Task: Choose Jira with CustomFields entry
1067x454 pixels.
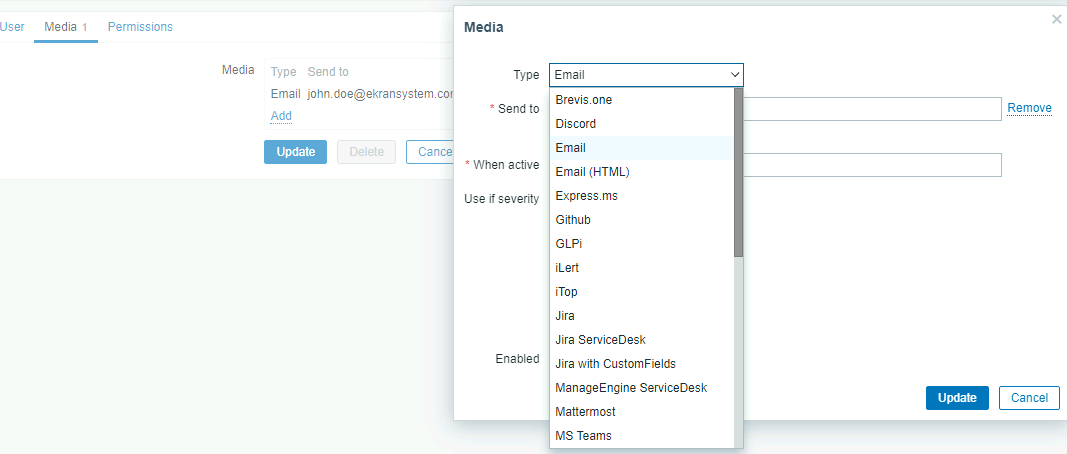Action: (x=616, y=364)
